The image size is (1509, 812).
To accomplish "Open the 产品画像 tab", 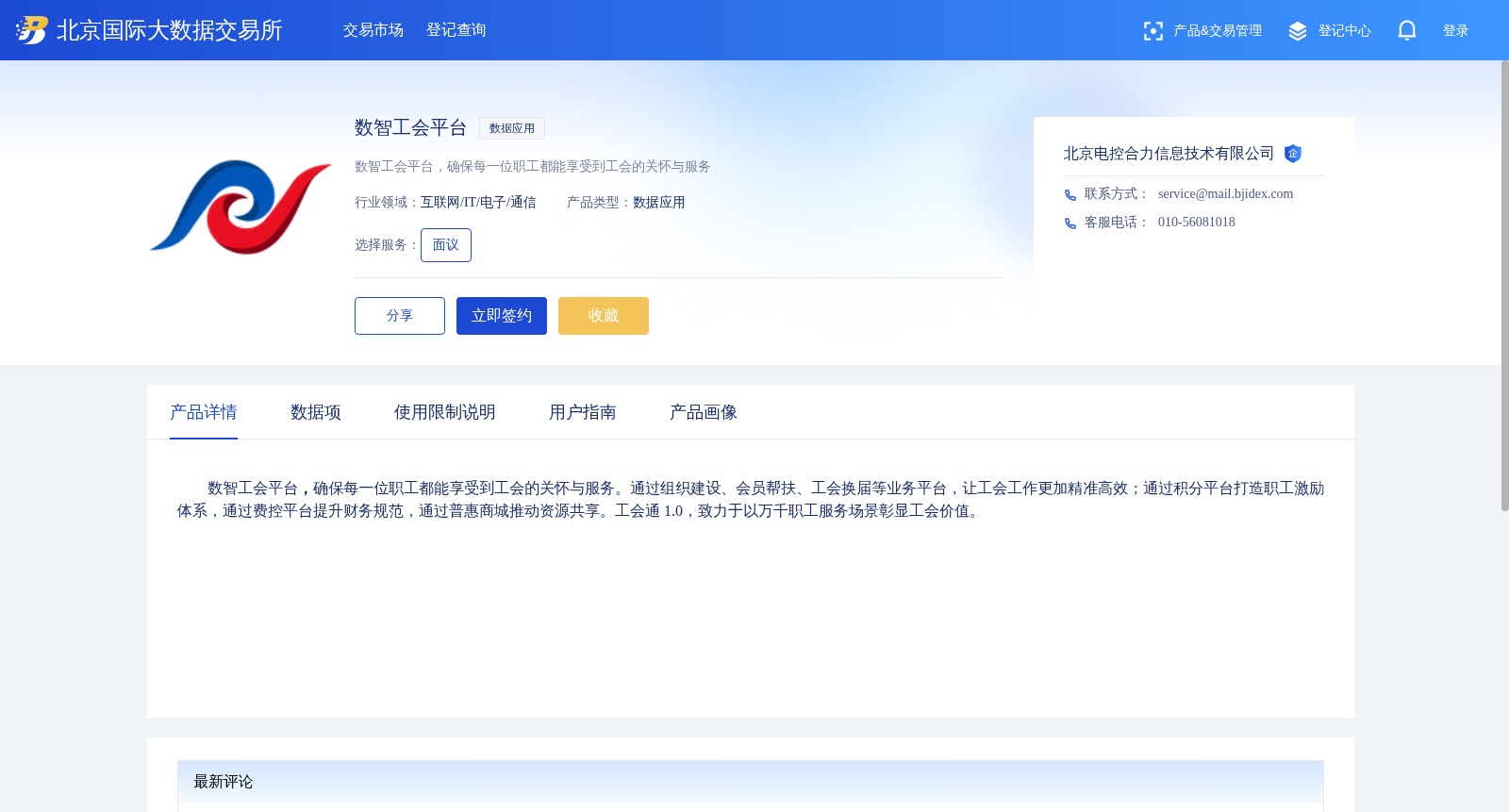I will [704, 412].
